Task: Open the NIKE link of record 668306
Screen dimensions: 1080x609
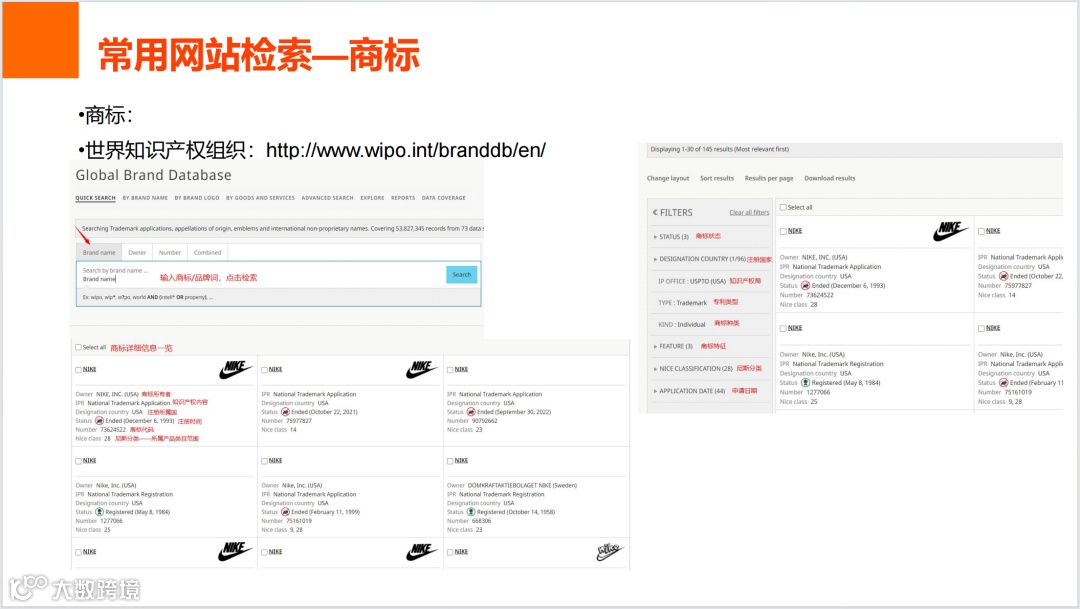Action: 461,461
